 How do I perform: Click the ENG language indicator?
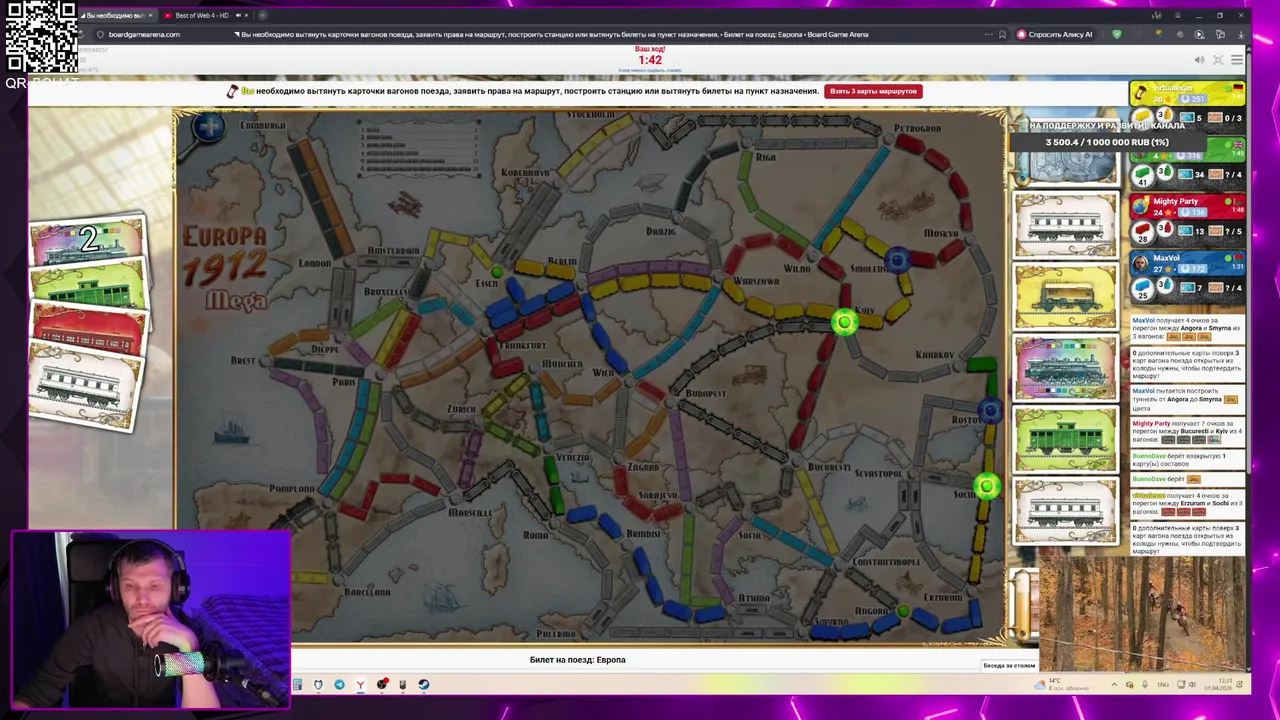coord(1163,685)
